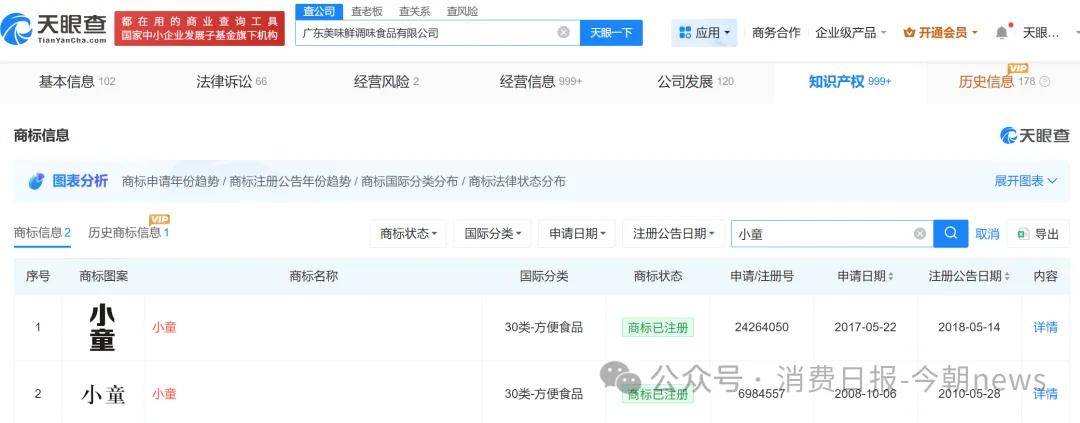Click the notification bell icon
The image size is (1080, 423).
[x=1001, y=32]
